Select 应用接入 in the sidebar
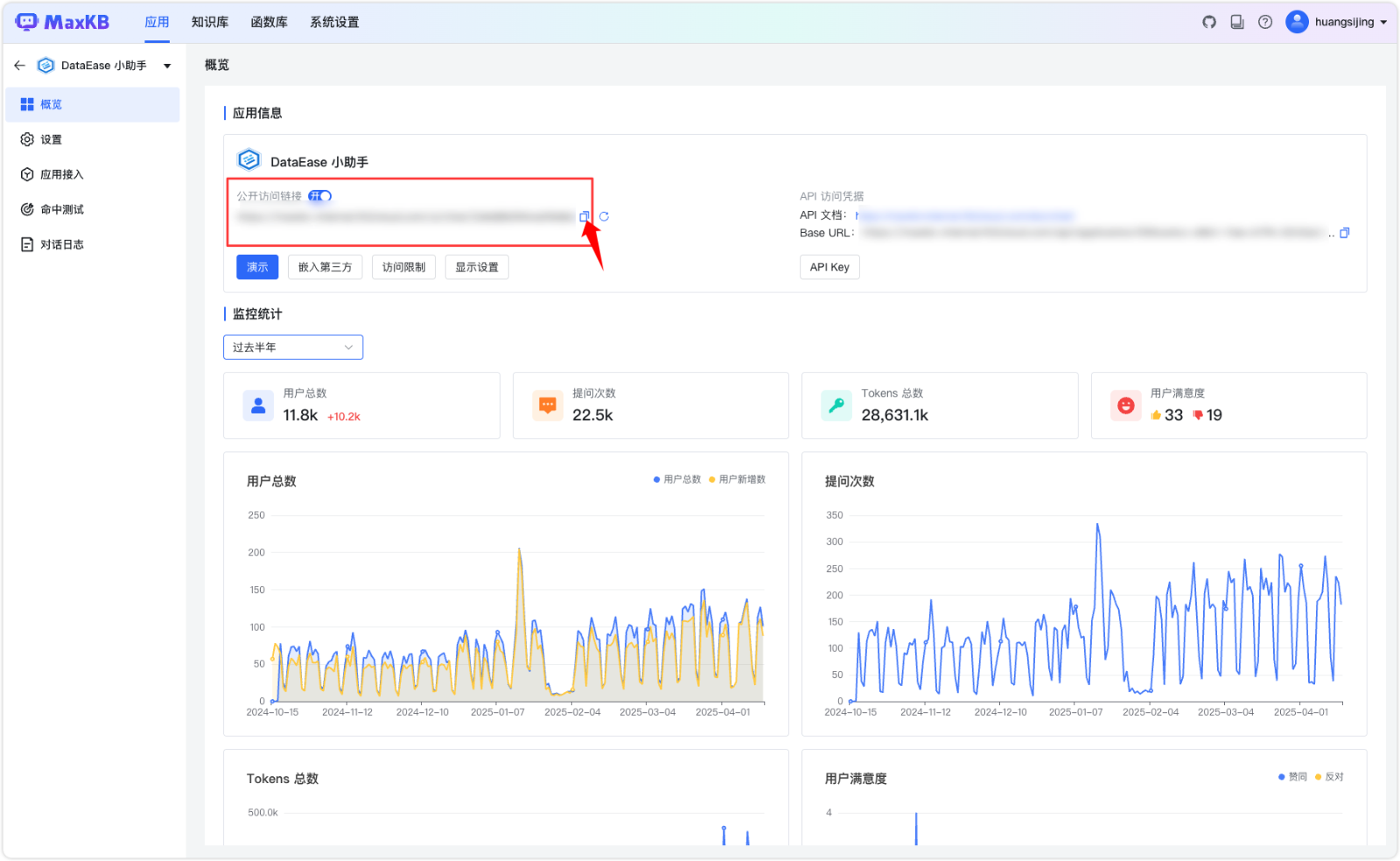This screenshot has height=861, width=1400. (93, 174)
